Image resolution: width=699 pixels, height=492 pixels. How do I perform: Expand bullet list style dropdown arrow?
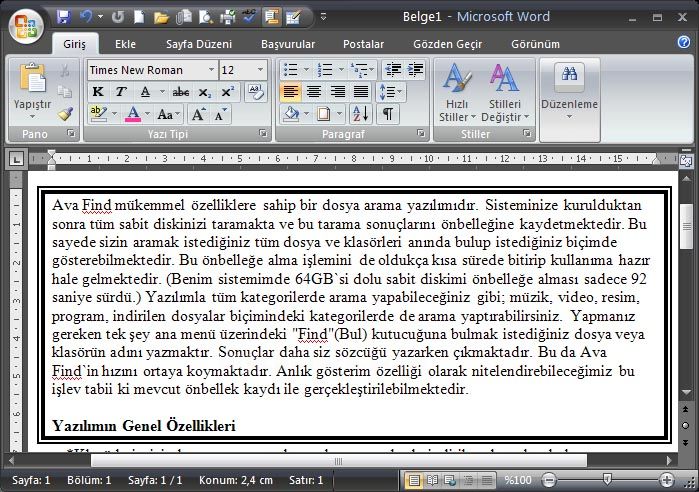[306, 70]
